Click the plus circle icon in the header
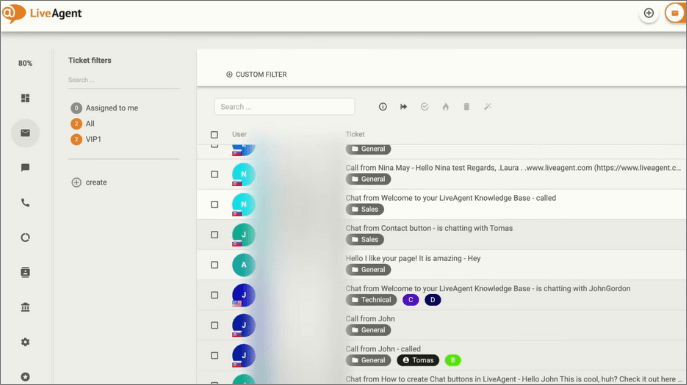Image resolution: width=687 pixels, height=385 pixels. click(x=648, y=13)
